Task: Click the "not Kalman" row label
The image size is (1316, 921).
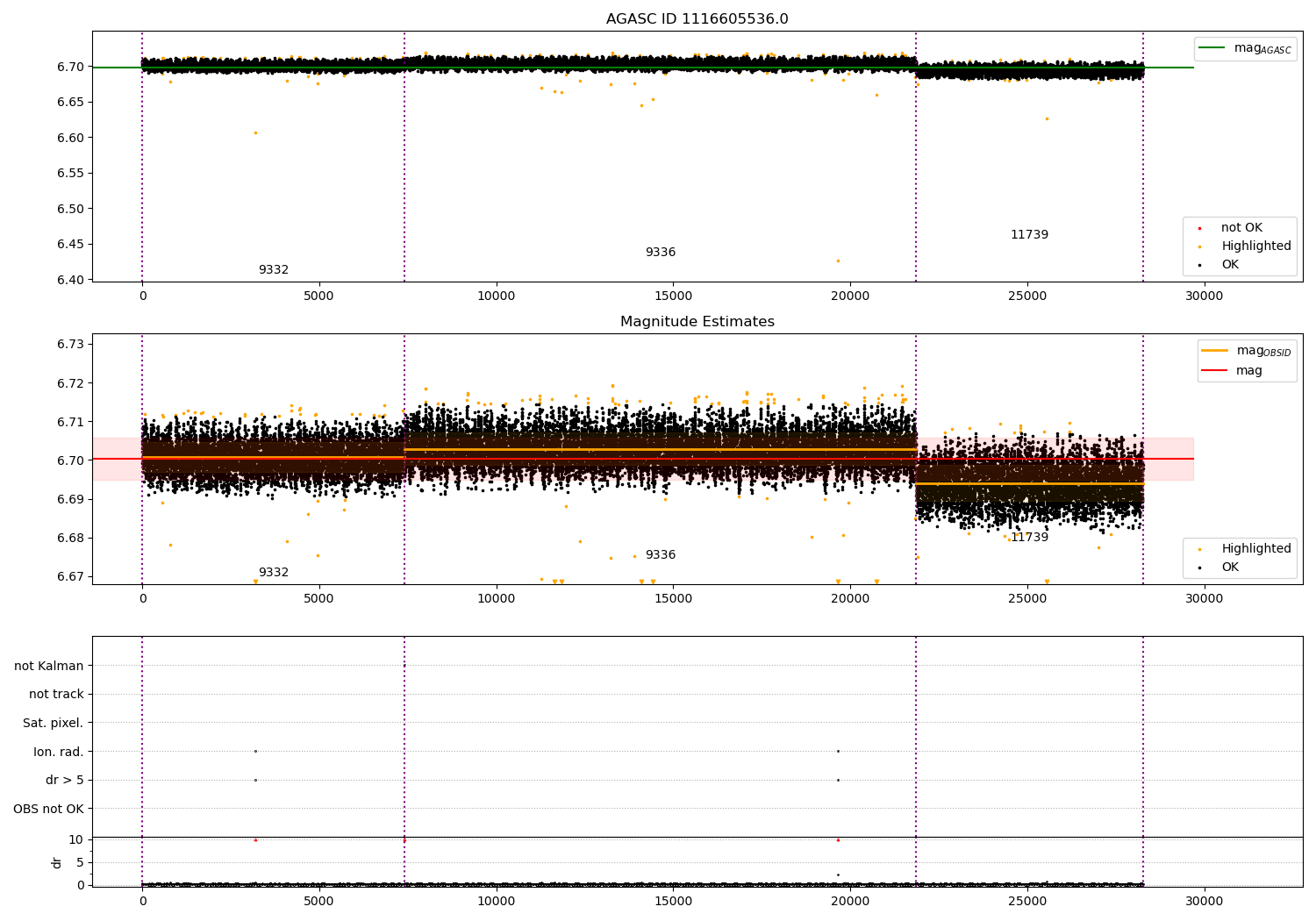Action: tap(49, 667)
